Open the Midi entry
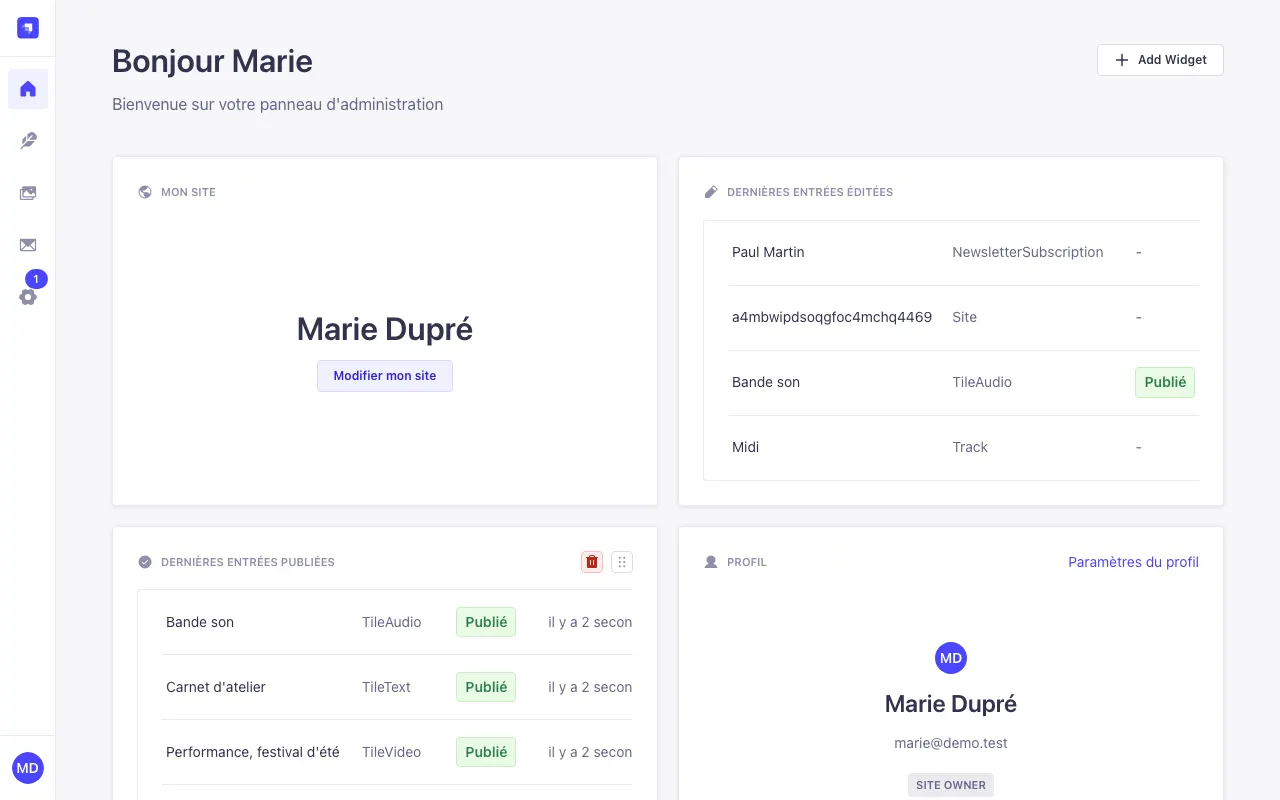Screen dimensions: 1280x800 (746, 447)
